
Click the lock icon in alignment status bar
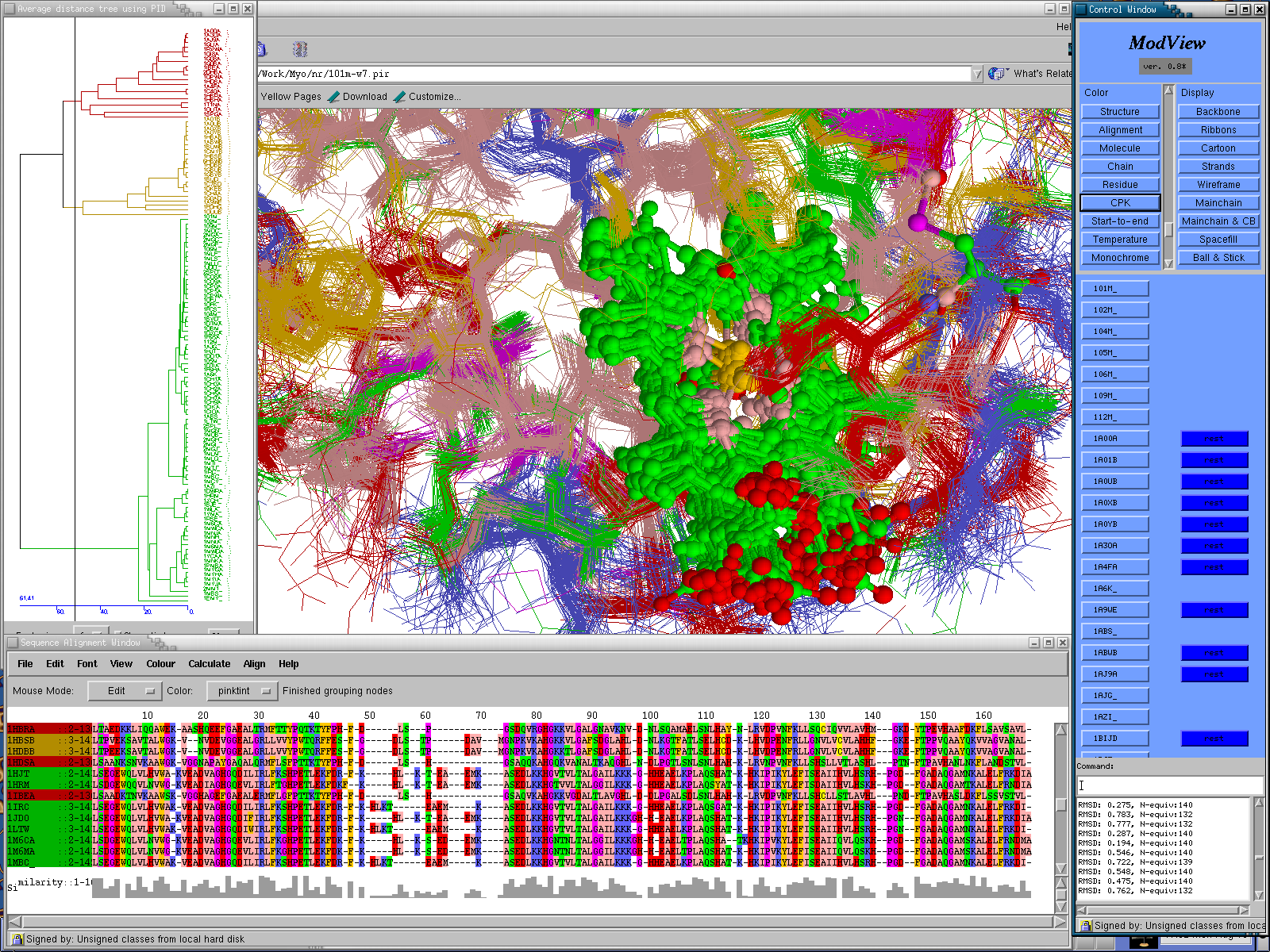[x=17, y=939]
